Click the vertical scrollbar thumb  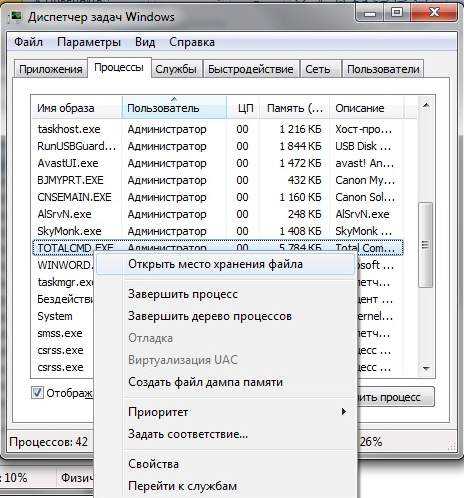click(x=426, y=245)
